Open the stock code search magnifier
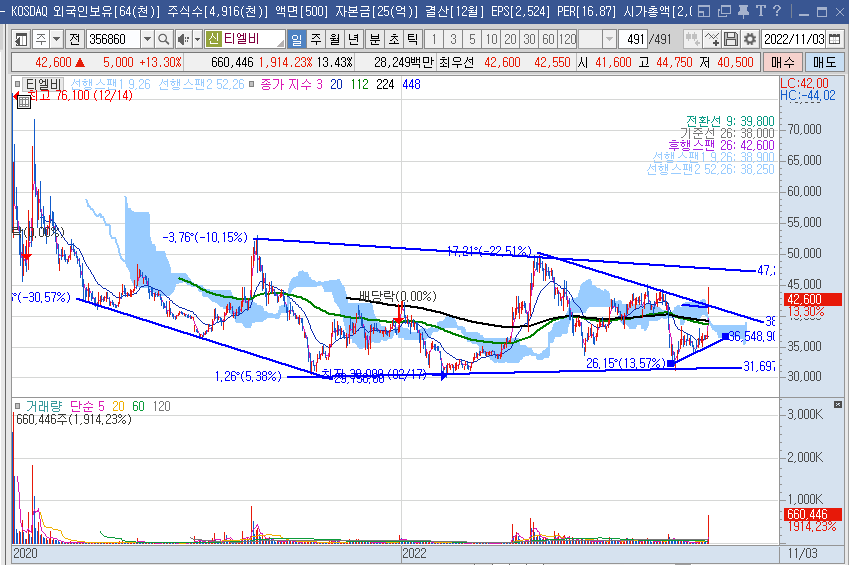Screen dimensions: 849x565 pos(164,39)
